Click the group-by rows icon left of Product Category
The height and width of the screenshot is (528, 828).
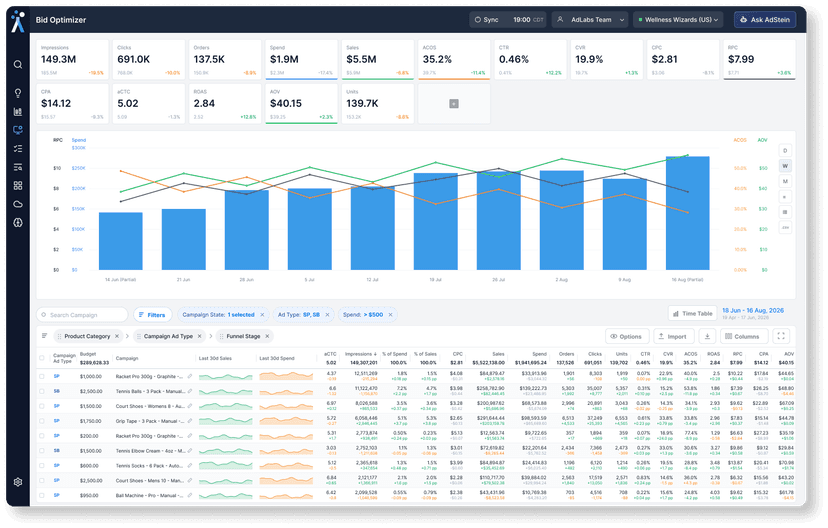click(44, 336)
